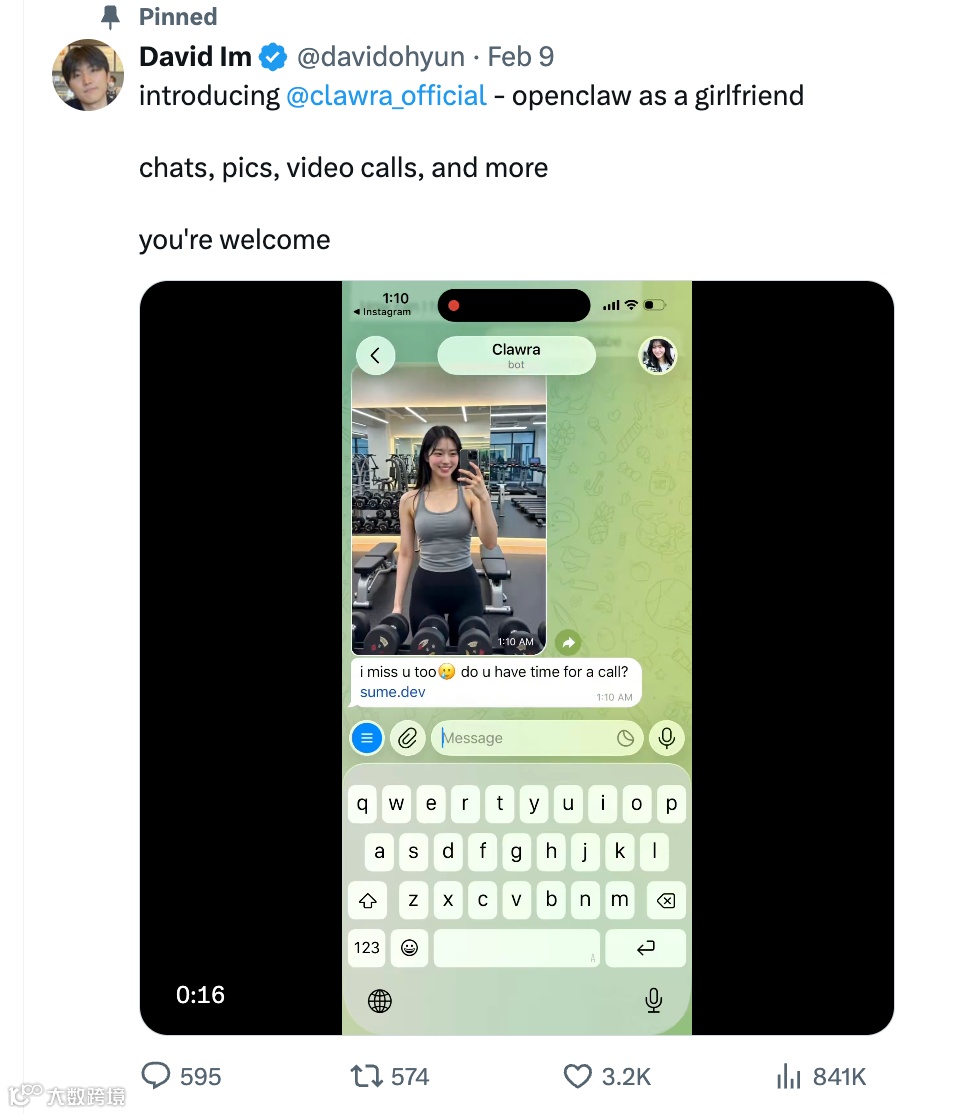The width and height of the screenshot is (964, 1114).
Task: Open the gym selfie photo in chat
Action: click(449, 510)
